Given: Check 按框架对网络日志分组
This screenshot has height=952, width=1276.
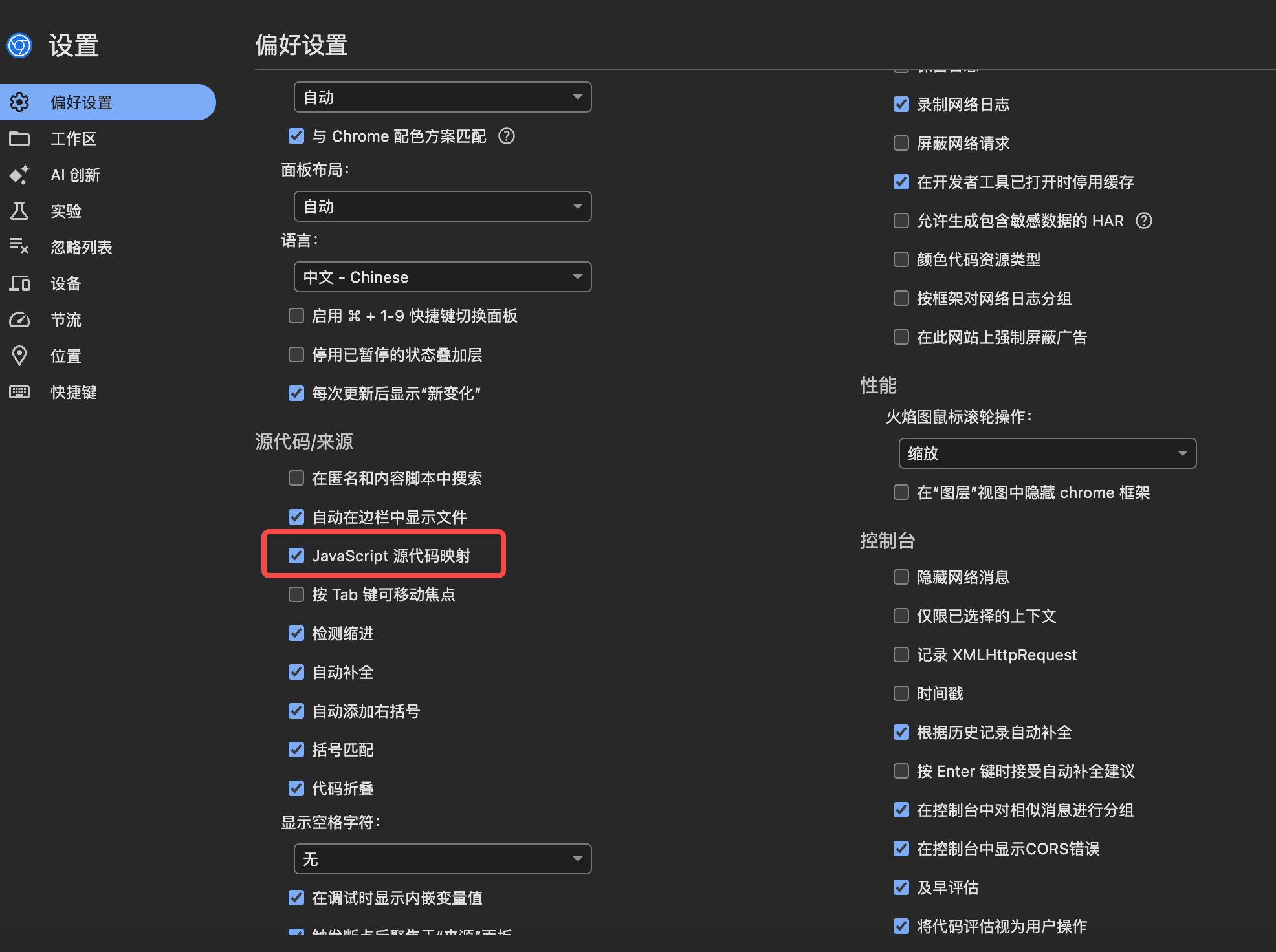Looking at the screenshot, I should tap(901, 298).
